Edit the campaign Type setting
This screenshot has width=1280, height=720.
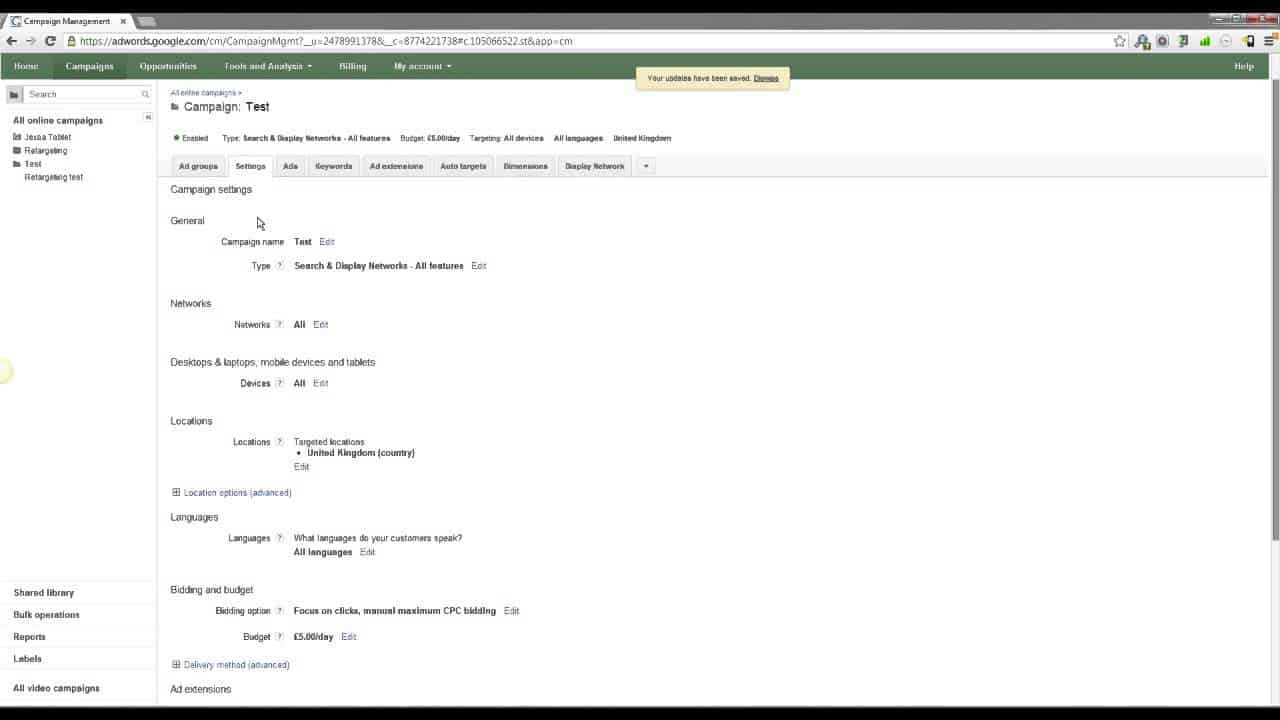point(479,266)
